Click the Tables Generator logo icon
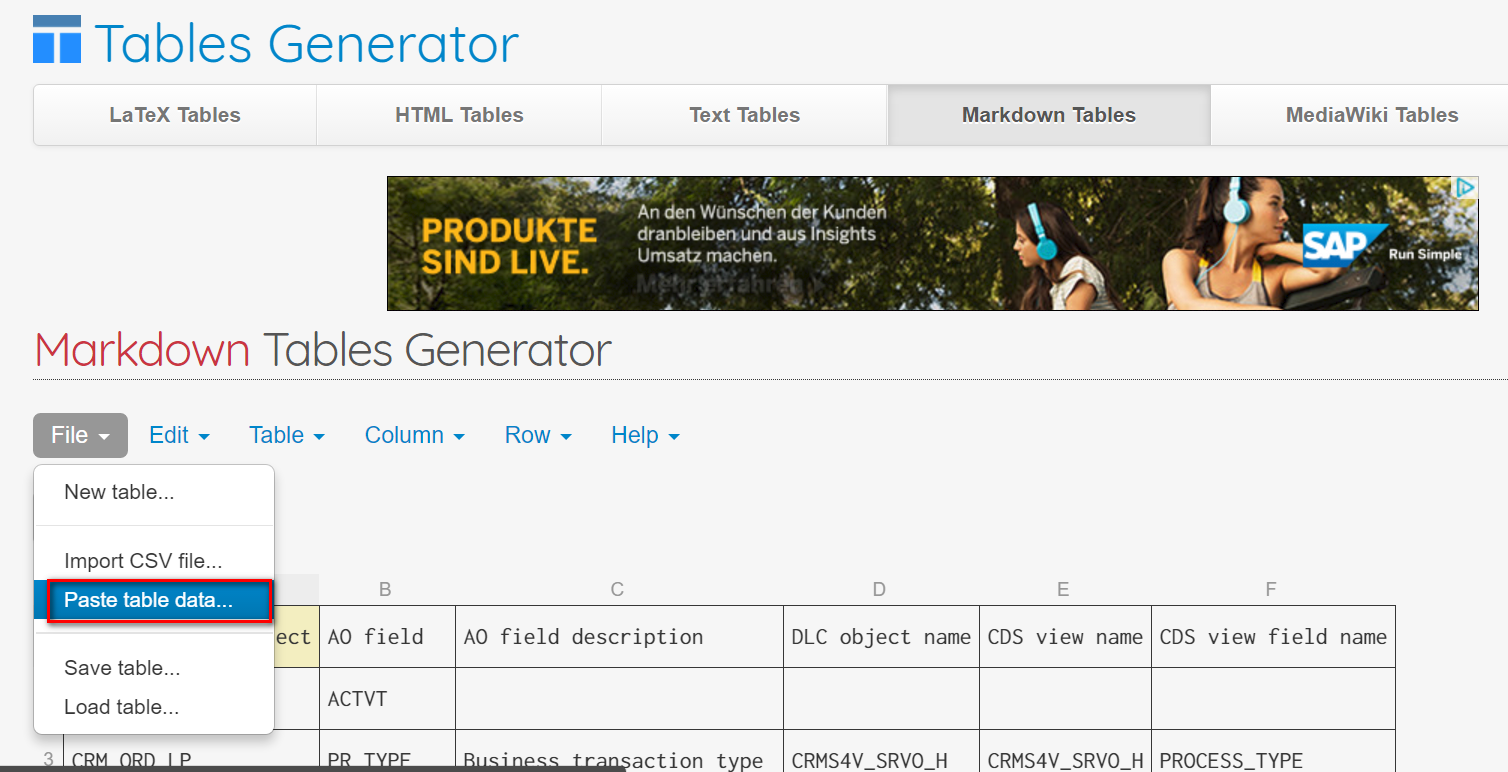1508x772 pixels. click(57, 40)
